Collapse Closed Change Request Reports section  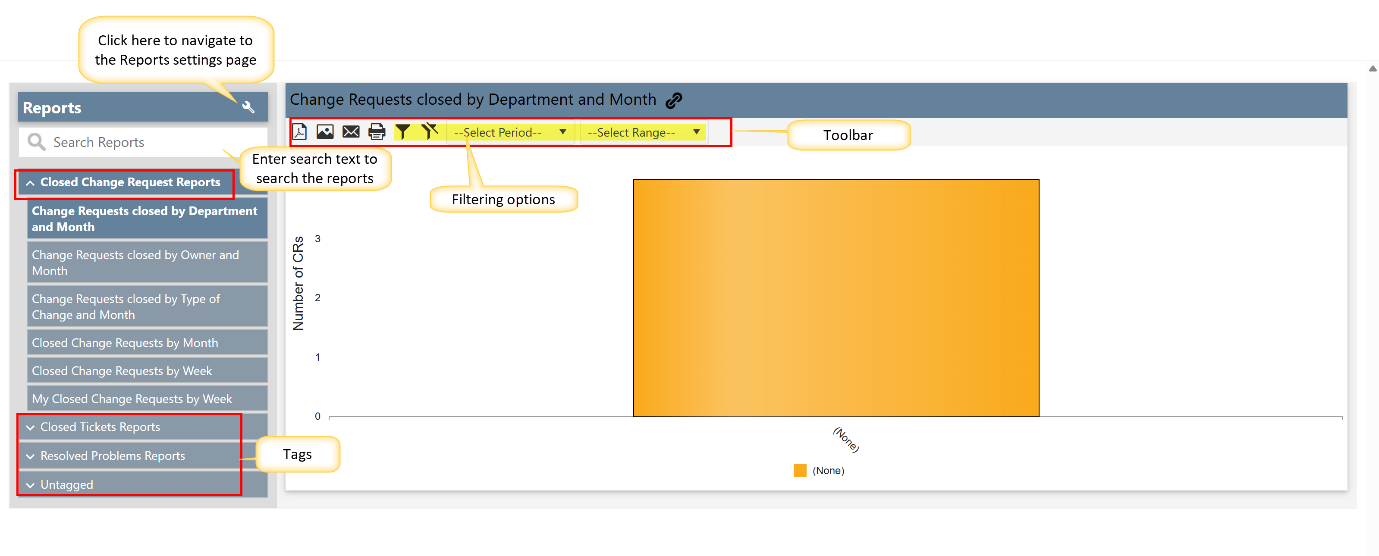point(125,183)
